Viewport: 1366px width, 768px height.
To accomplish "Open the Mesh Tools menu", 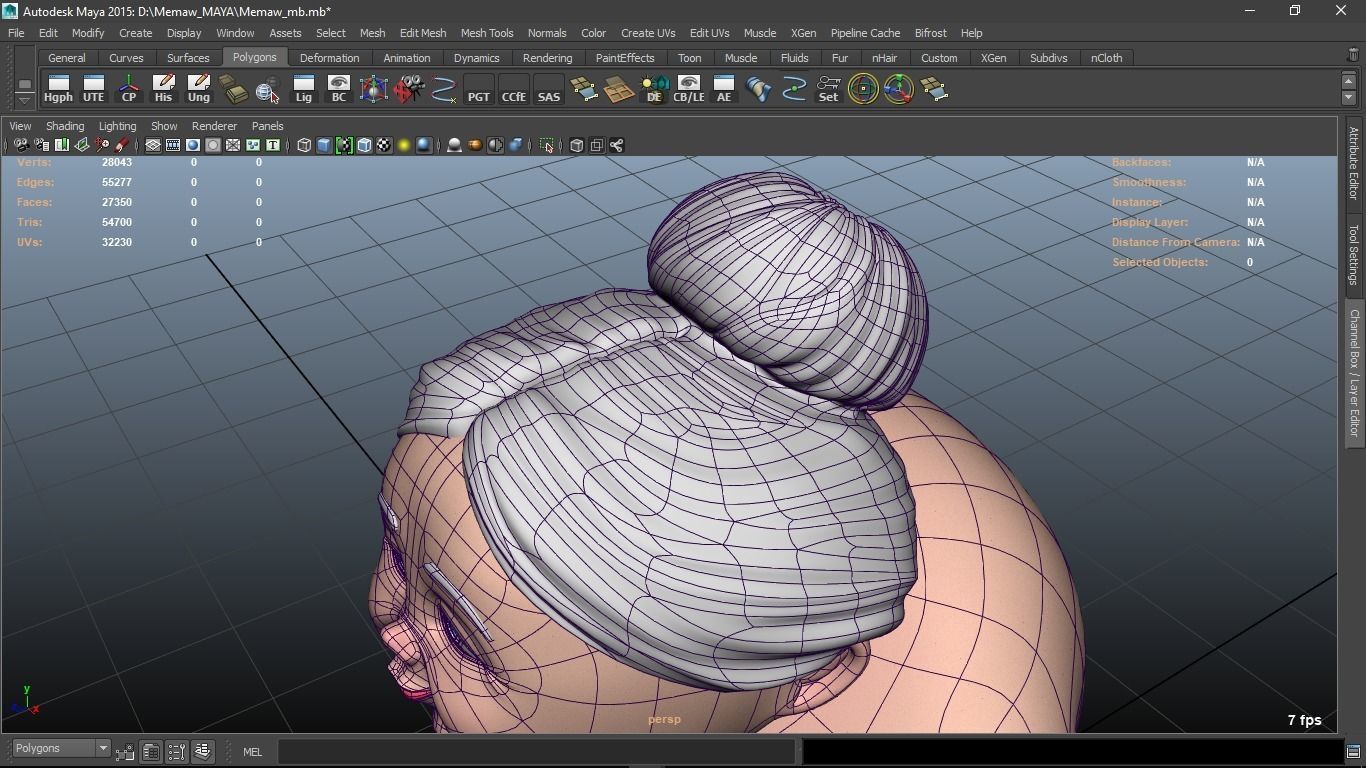I will coord(486,33).
